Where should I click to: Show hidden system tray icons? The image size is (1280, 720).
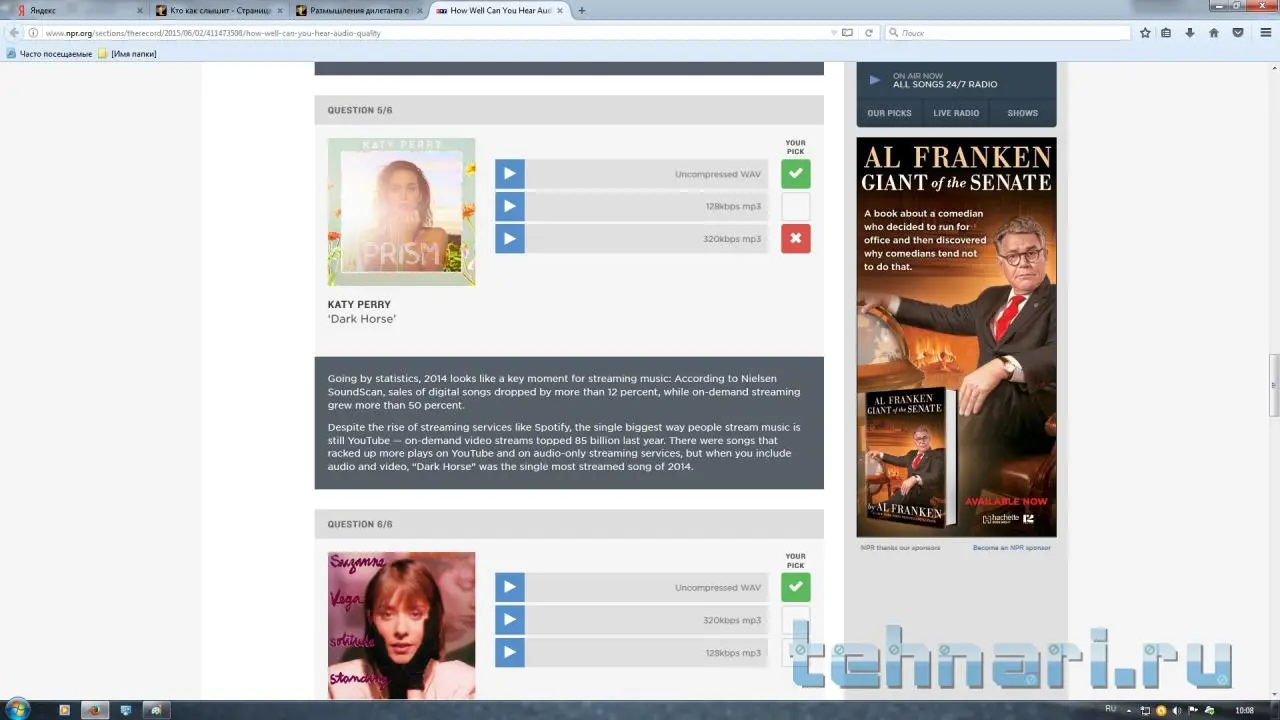coord(1130,710)
